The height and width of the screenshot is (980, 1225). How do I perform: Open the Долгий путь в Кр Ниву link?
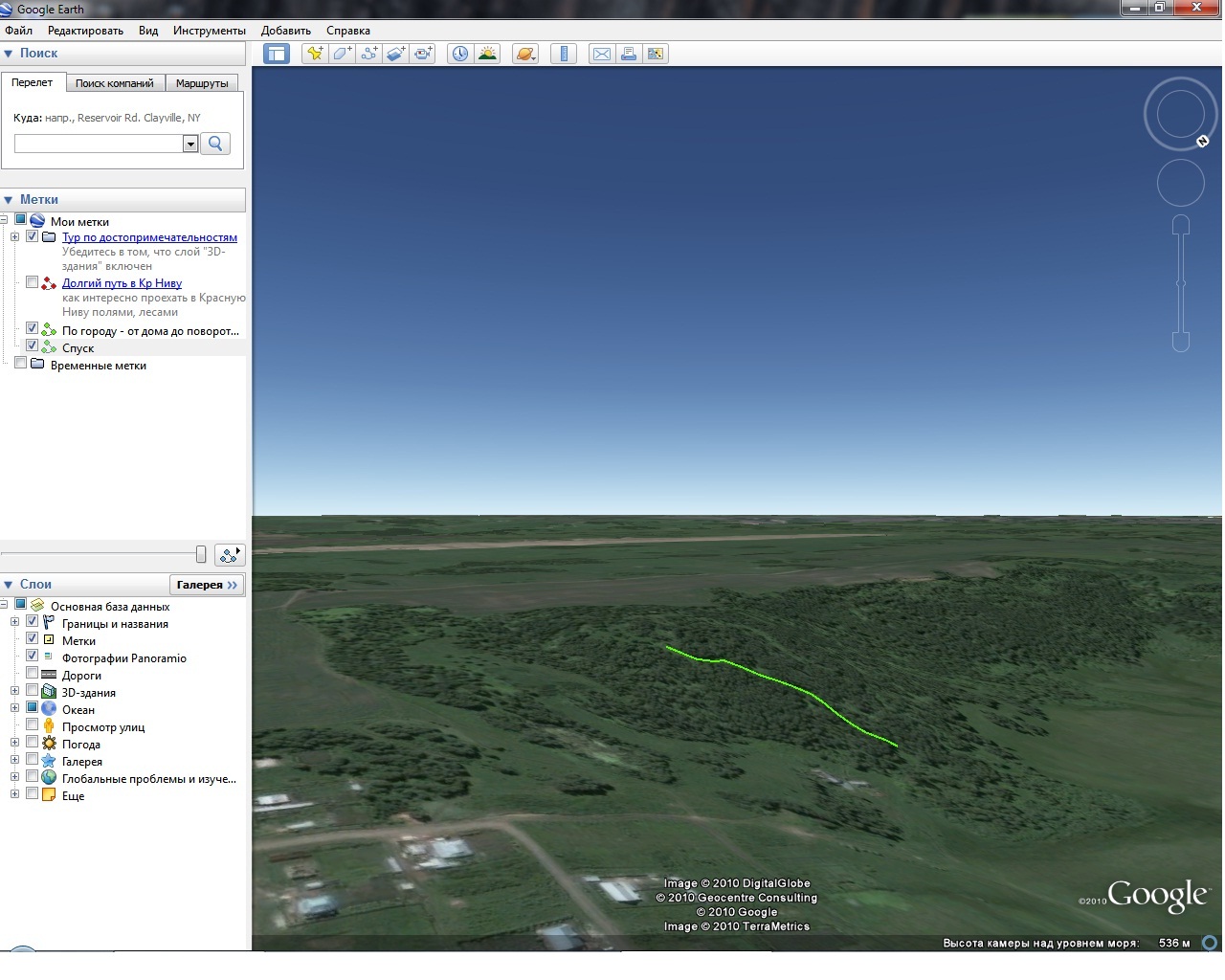coord(122,283)
